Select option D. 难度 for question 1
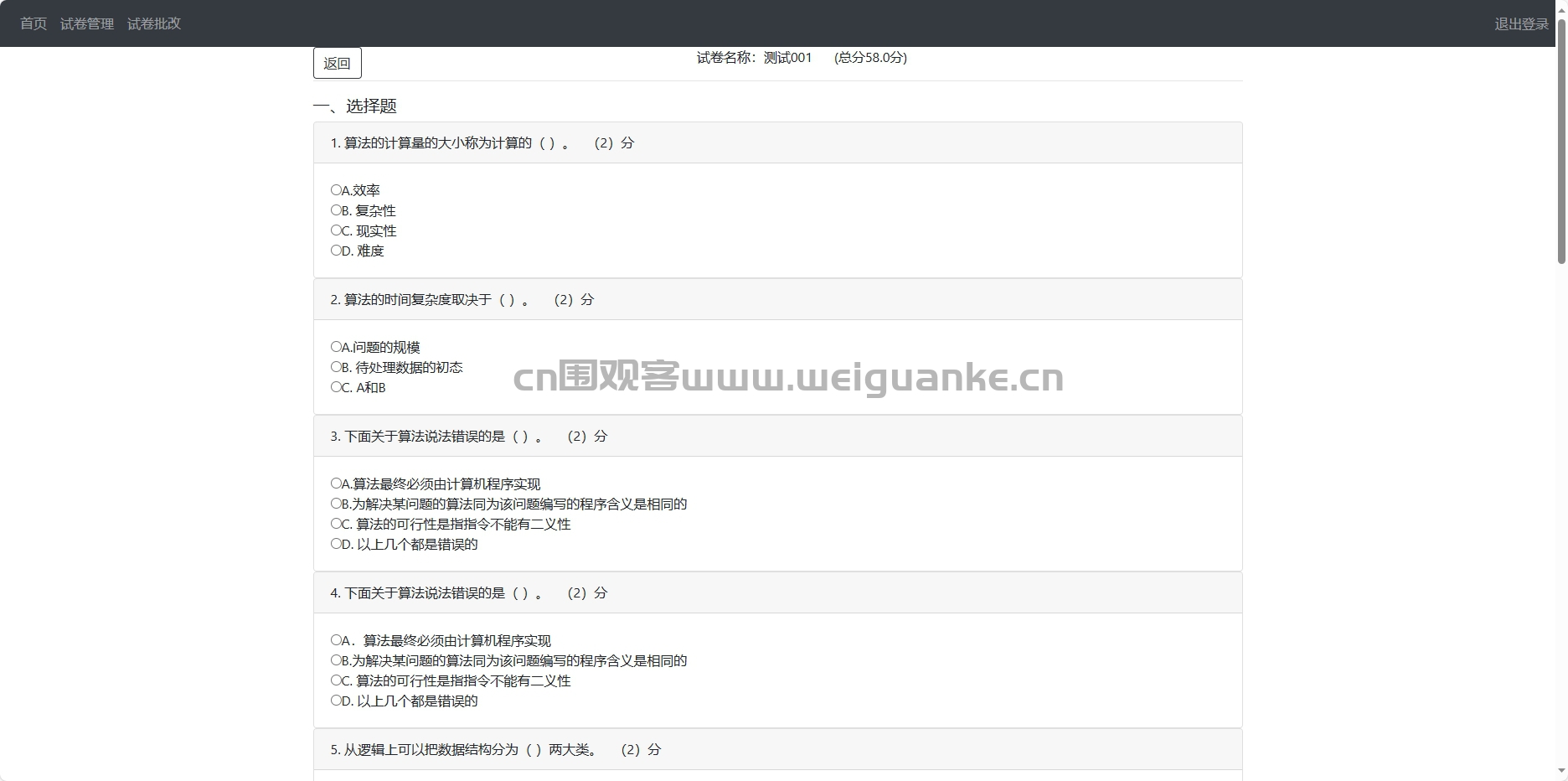The height and width of the screenshot is (781, 1568). (336, 251)
